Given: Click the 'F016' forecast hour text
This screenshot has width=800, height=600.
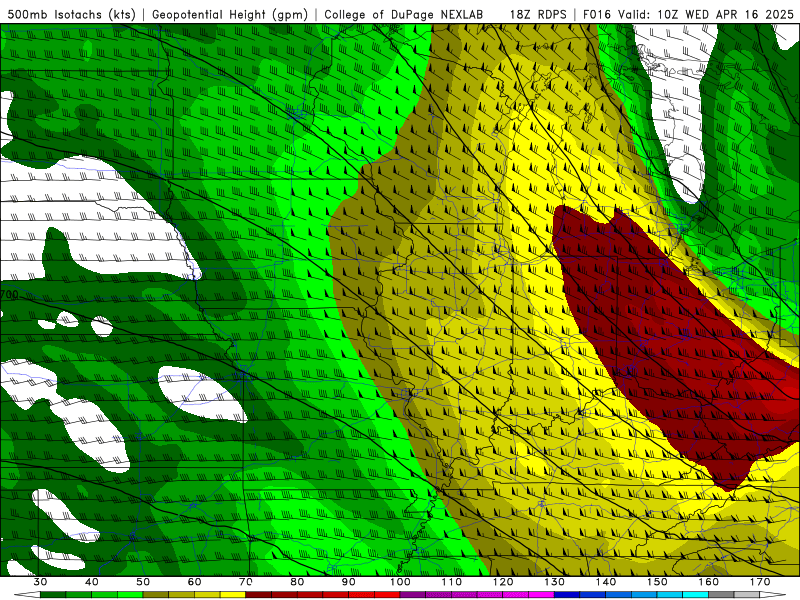Looking at the screenshot, I should pos(597,14).
